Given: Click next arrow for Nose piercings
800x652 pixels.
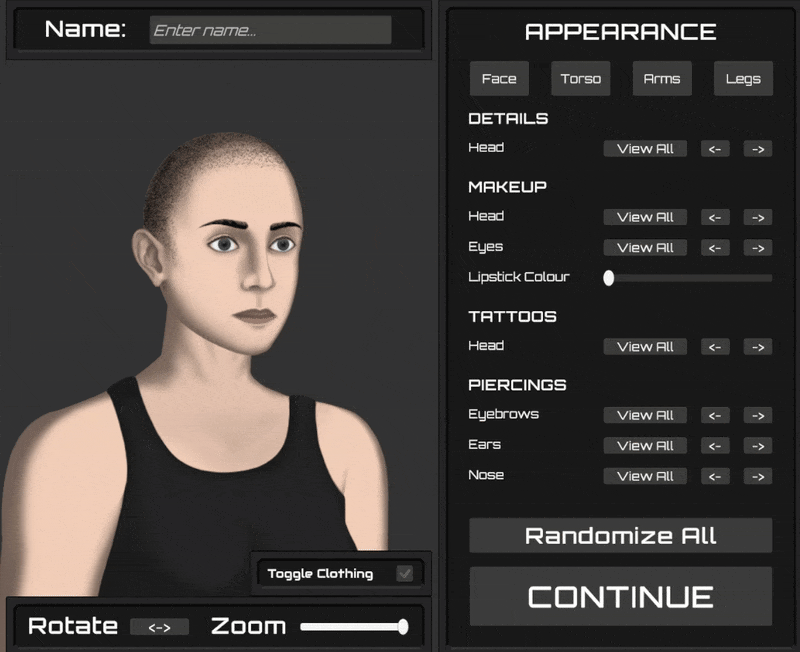Looking at the screenshot, I should click(x=757, y=476).
